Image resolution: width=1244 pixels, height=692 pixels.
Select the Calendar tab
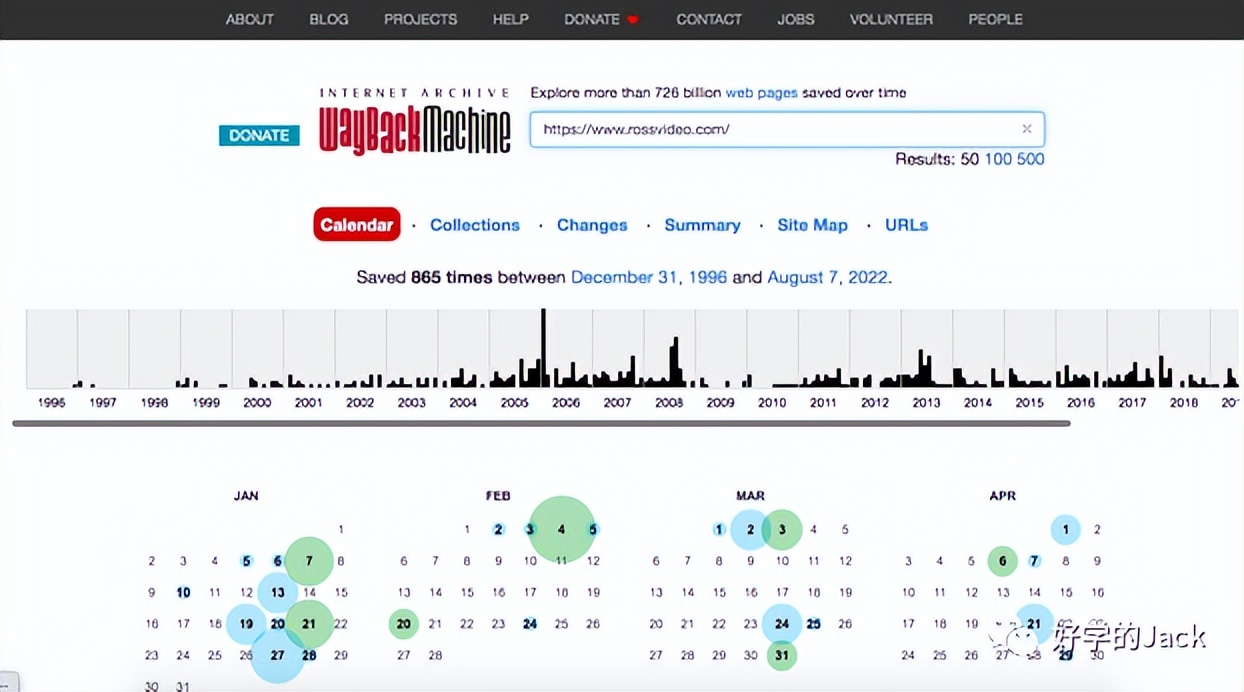(357, 225)
